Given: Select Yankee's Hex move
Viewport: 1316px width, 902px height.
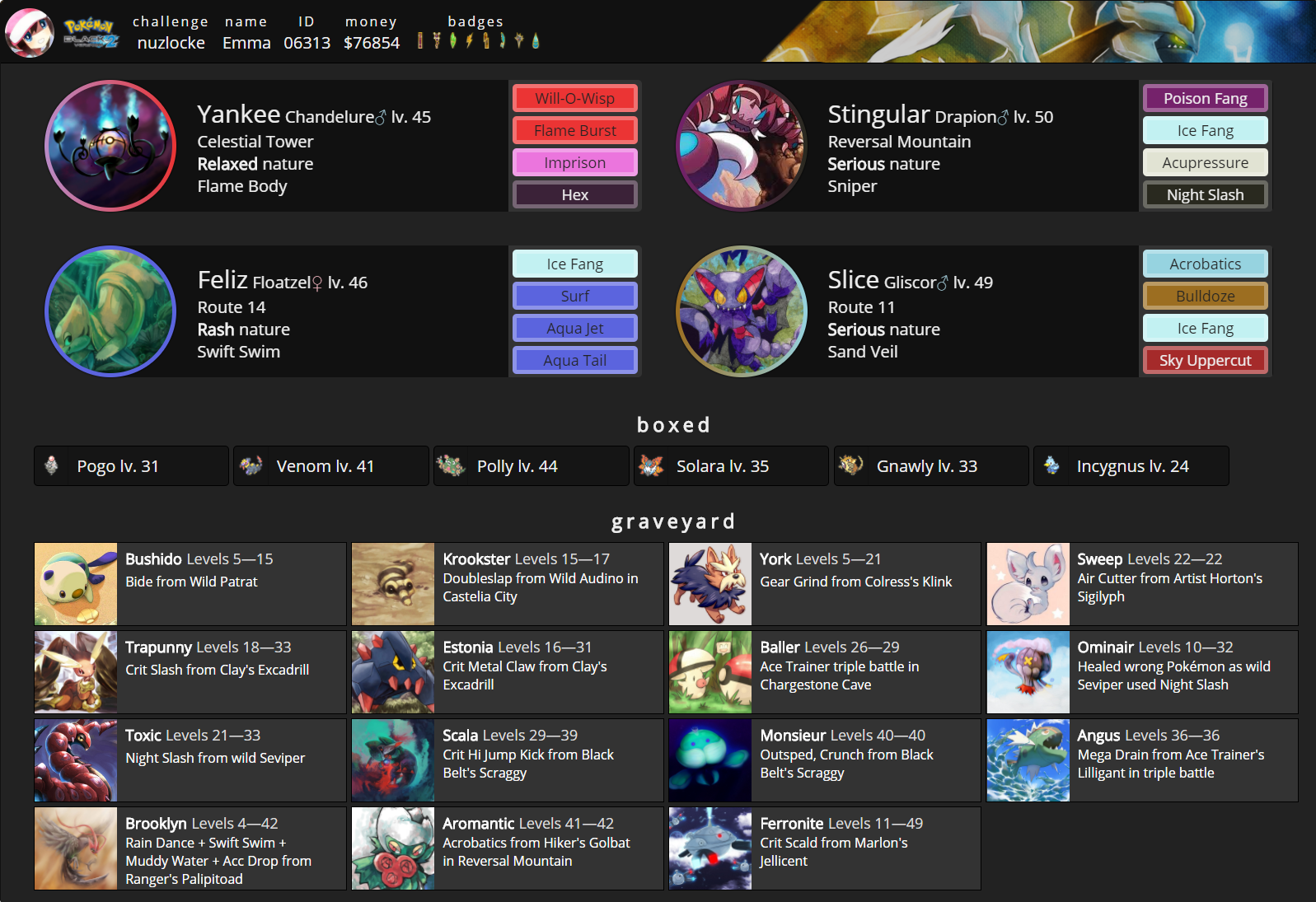Looking at the screenshot, I should (575, 195).
